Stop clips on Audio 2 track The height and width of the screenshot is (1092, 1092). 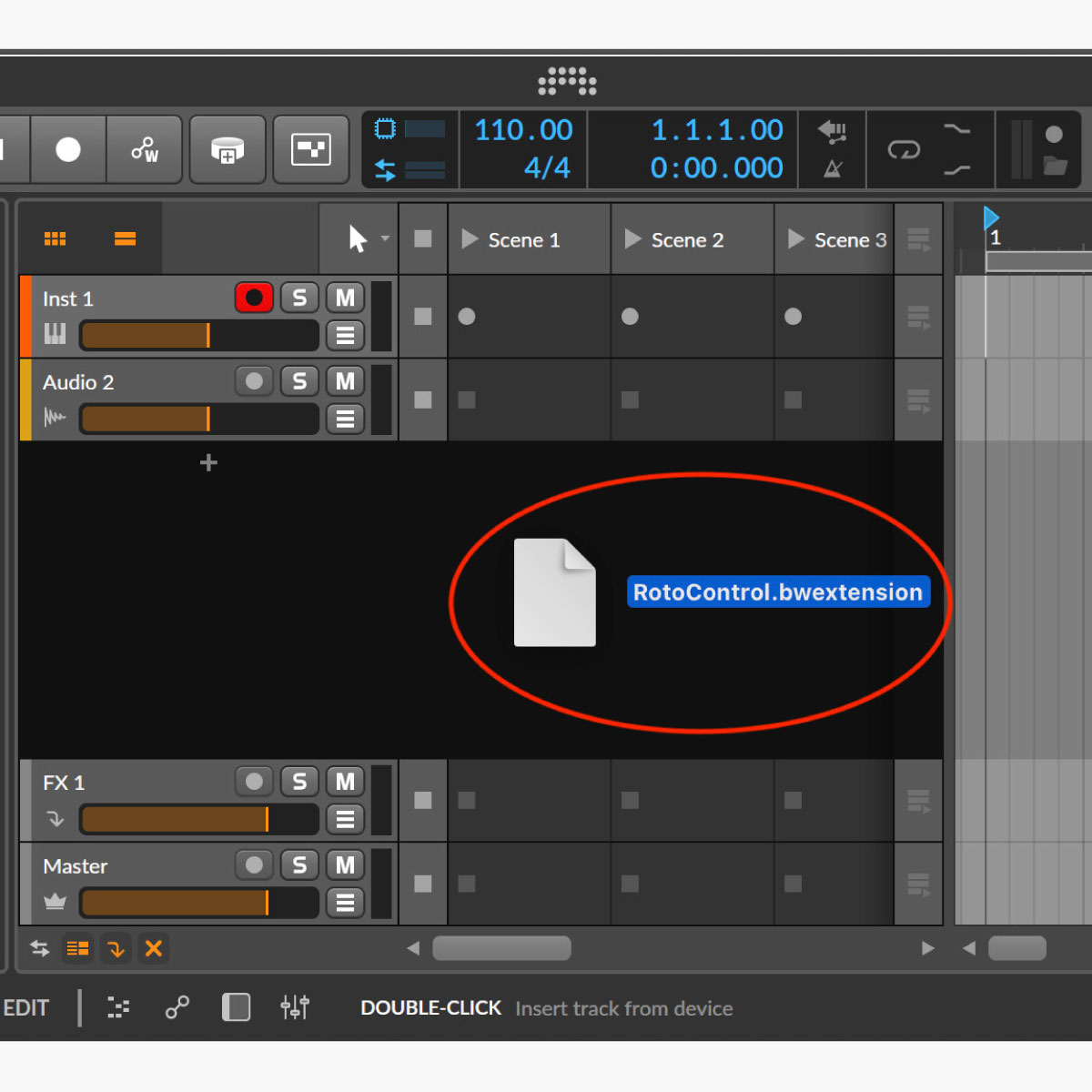point(423,399)
